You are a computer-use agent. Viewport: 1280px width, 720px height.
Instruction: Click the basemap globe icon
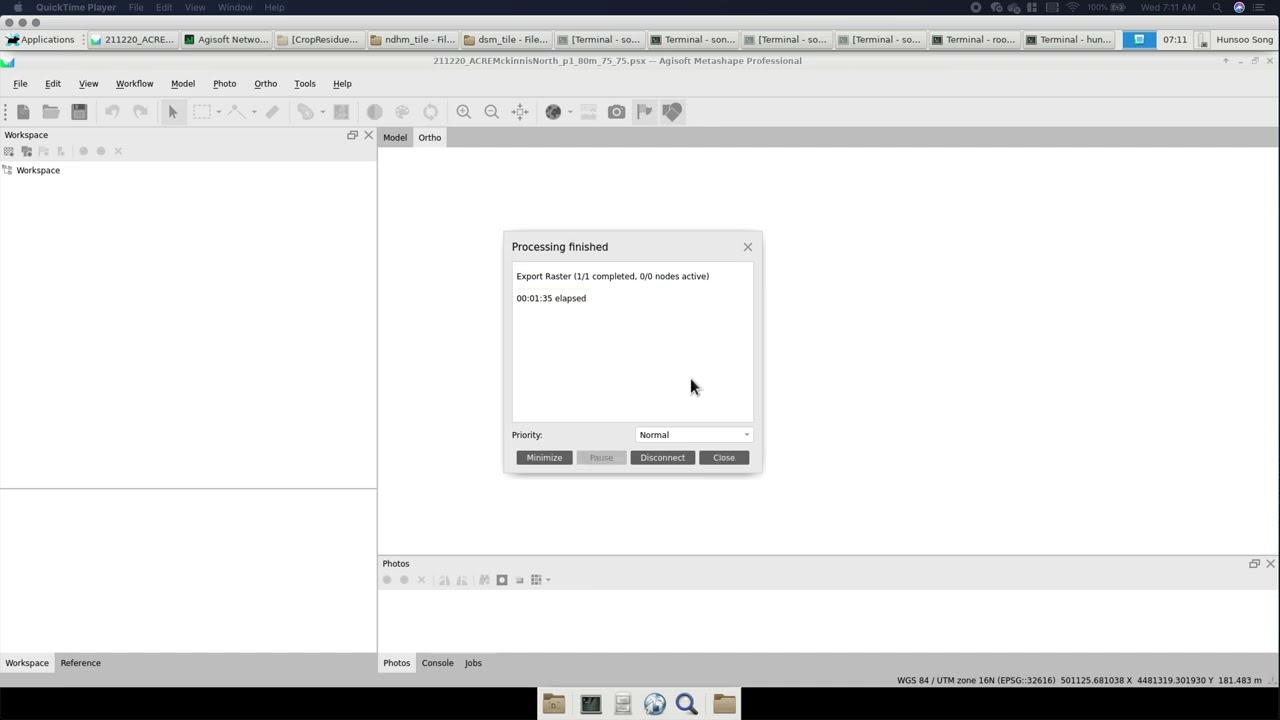(x=553, y=112)
